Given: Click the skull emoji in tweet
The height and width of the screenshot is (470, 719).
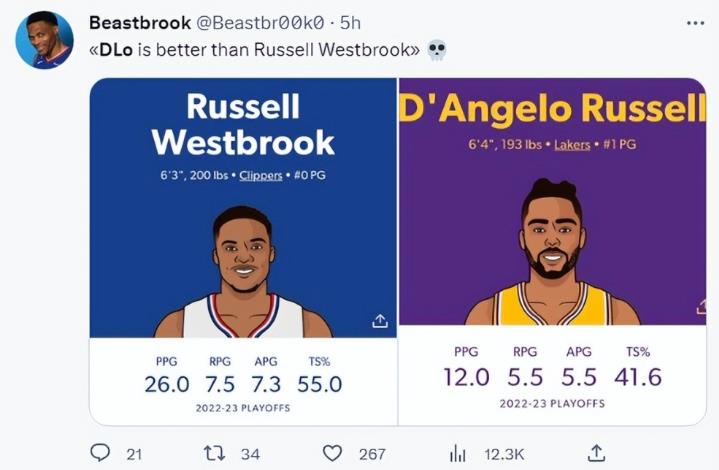Looking at the screenshot, I should tap(437, 50).
